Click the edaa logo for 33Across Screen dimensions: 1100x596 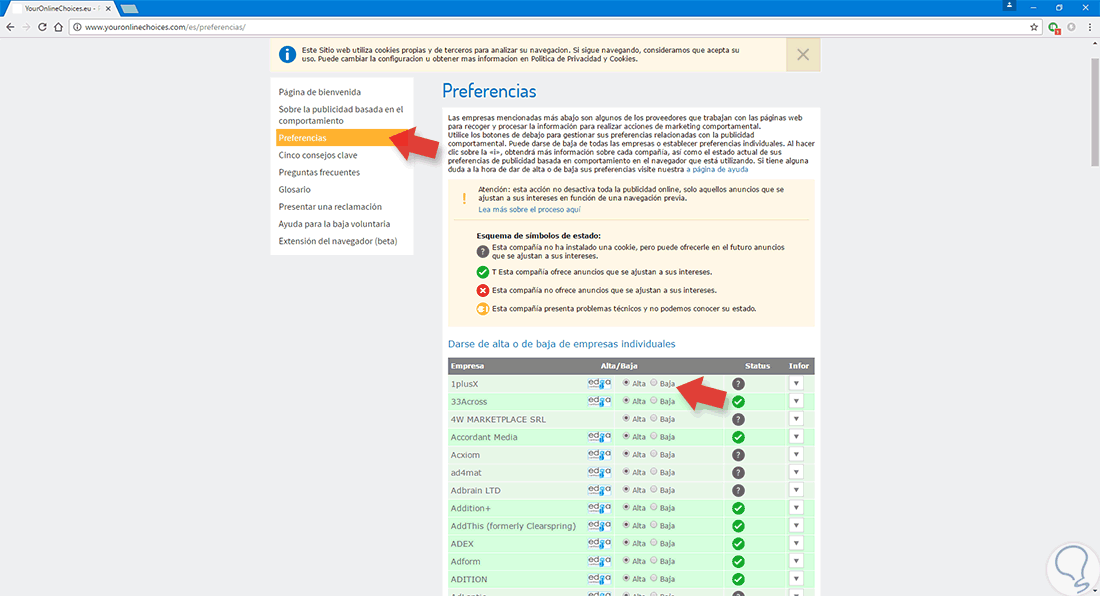pyautogui.click(x=599, y=401)
